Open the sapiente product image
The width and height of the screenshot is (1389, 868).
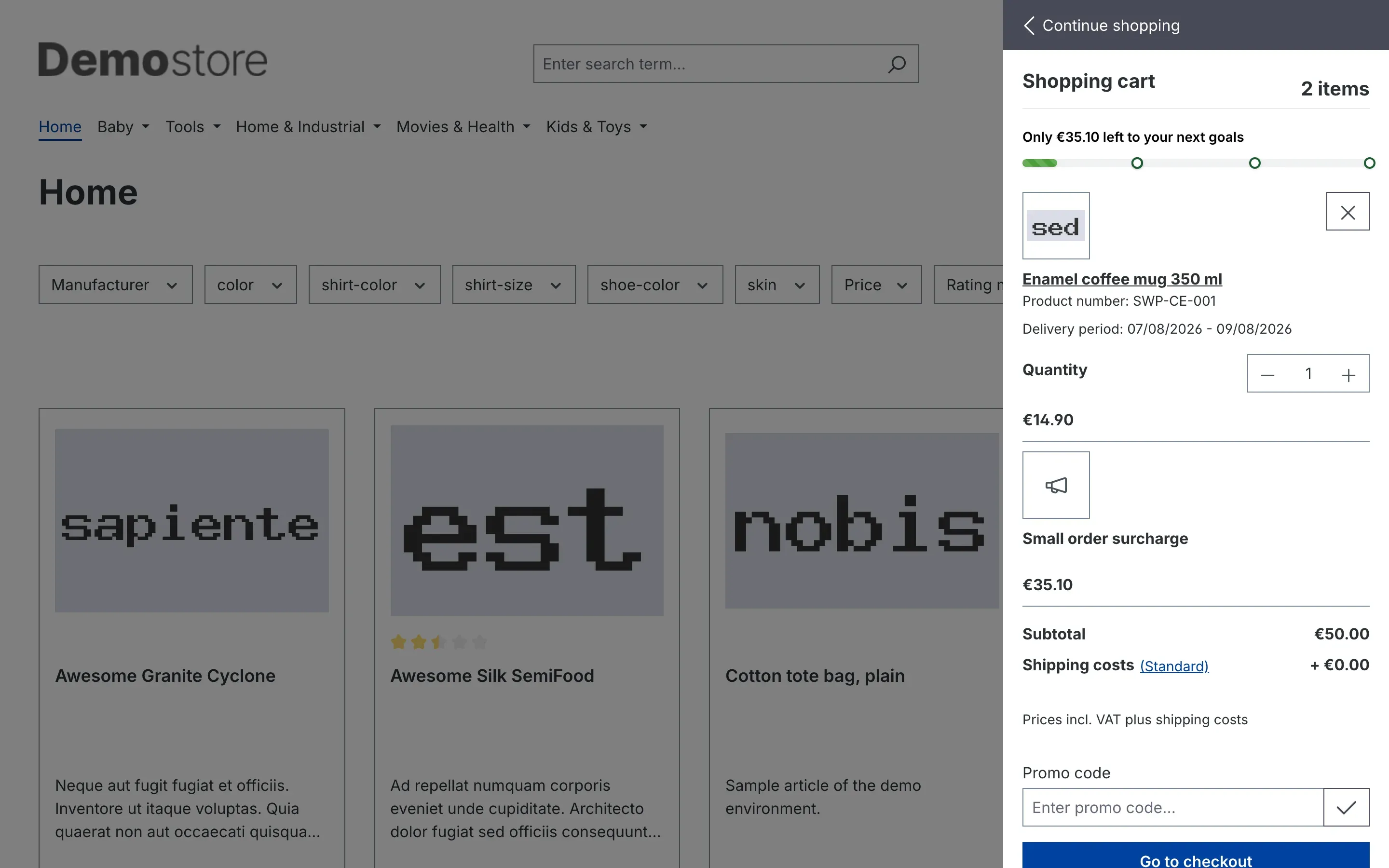pyautogui.click(x=191, y=521)
